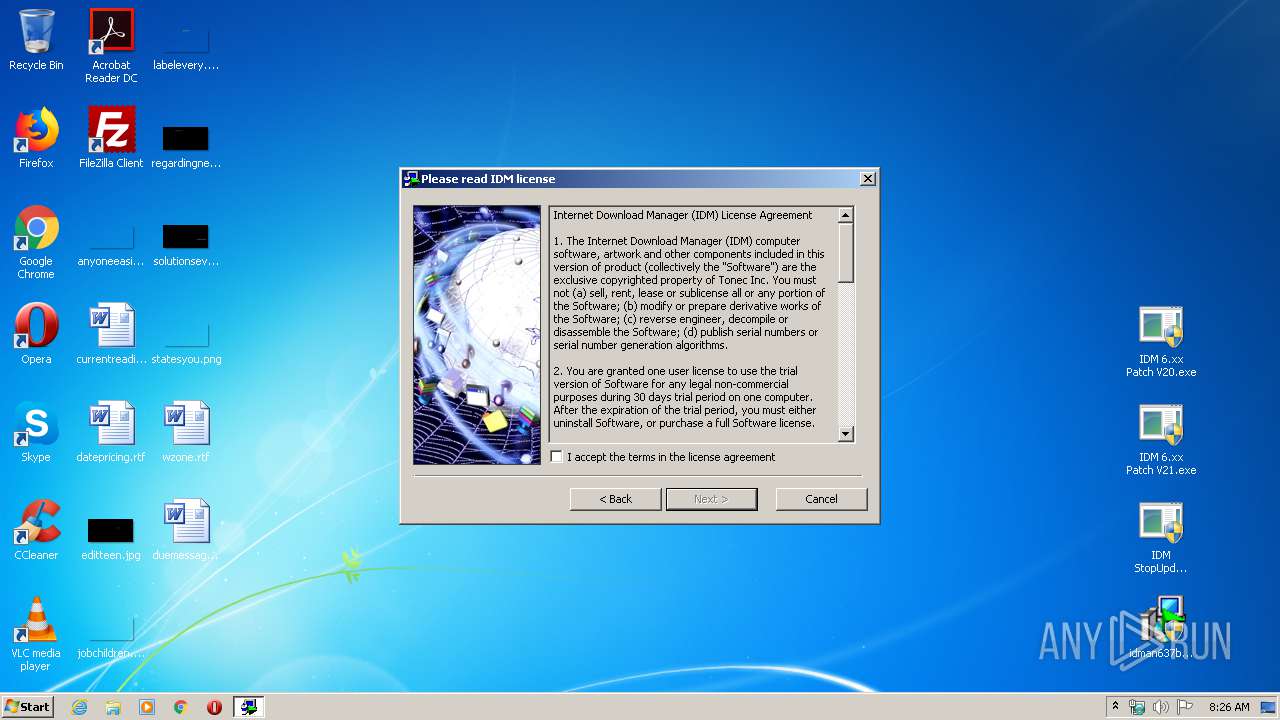Select the duemessag document icon

coord(186,530)
